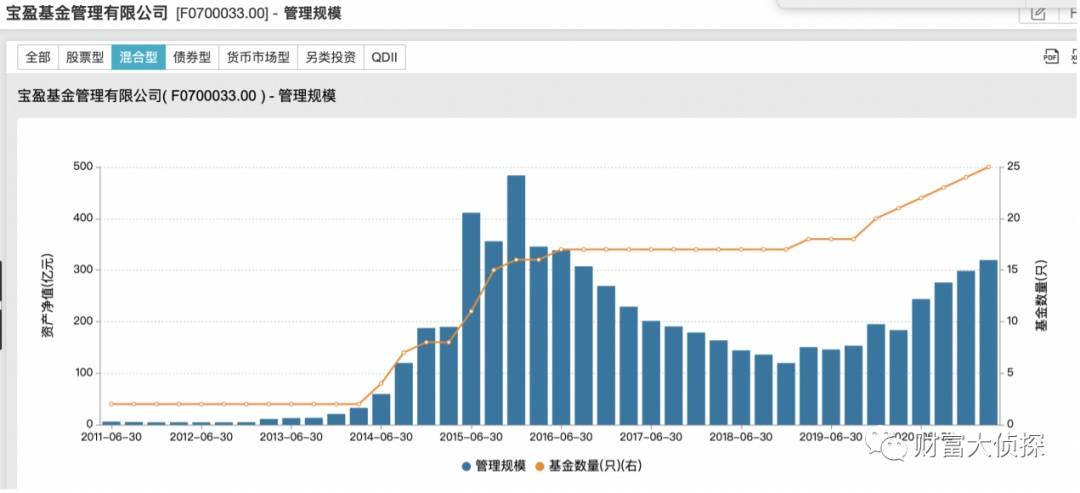
Task: Click the 资产净值(亿元) axis title
Action: pyautogui.click(x=47, y=296)
